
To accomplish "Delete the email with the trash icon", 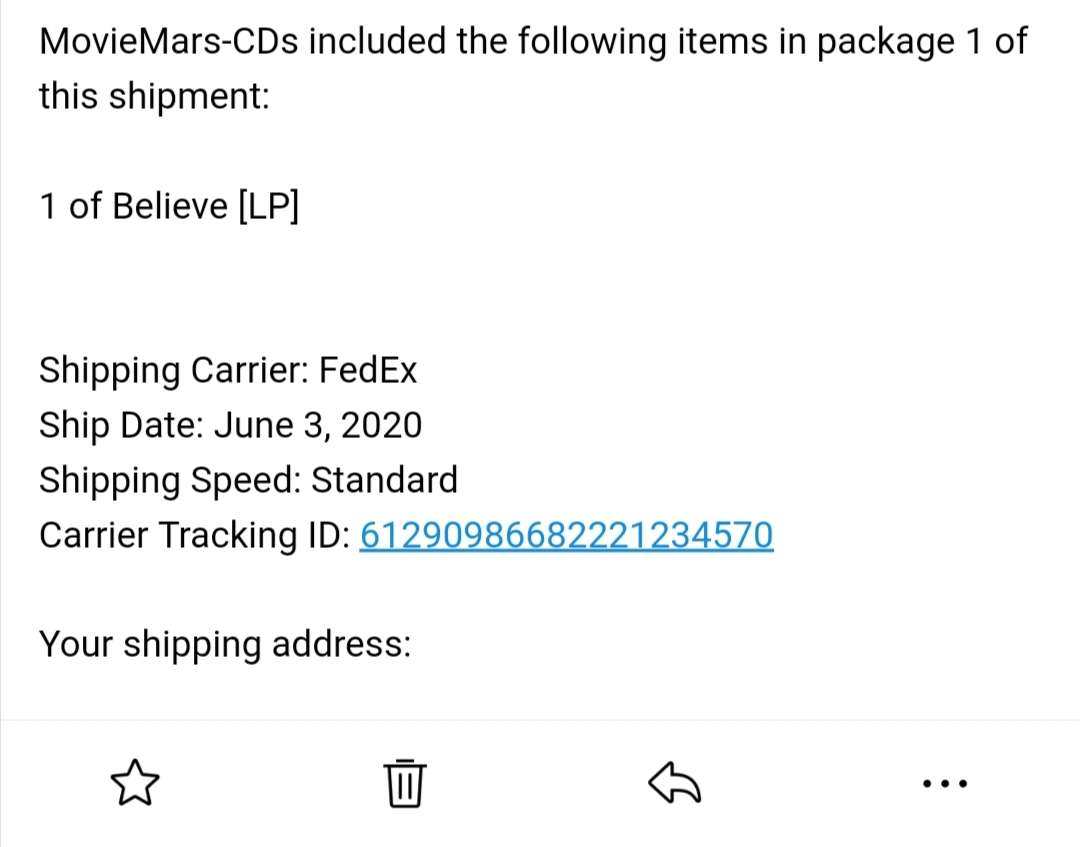I will coord(404,781).
